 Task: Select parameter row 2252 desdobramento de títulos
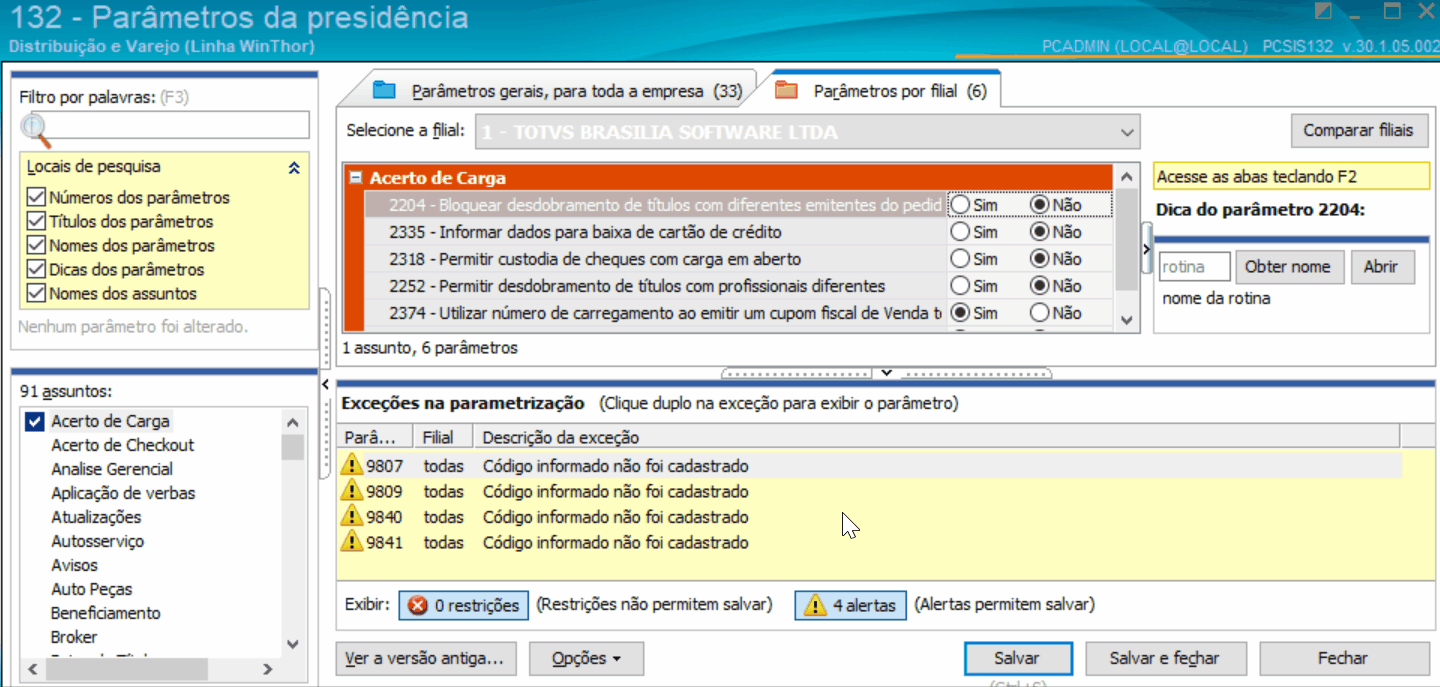tap(654, 286)
